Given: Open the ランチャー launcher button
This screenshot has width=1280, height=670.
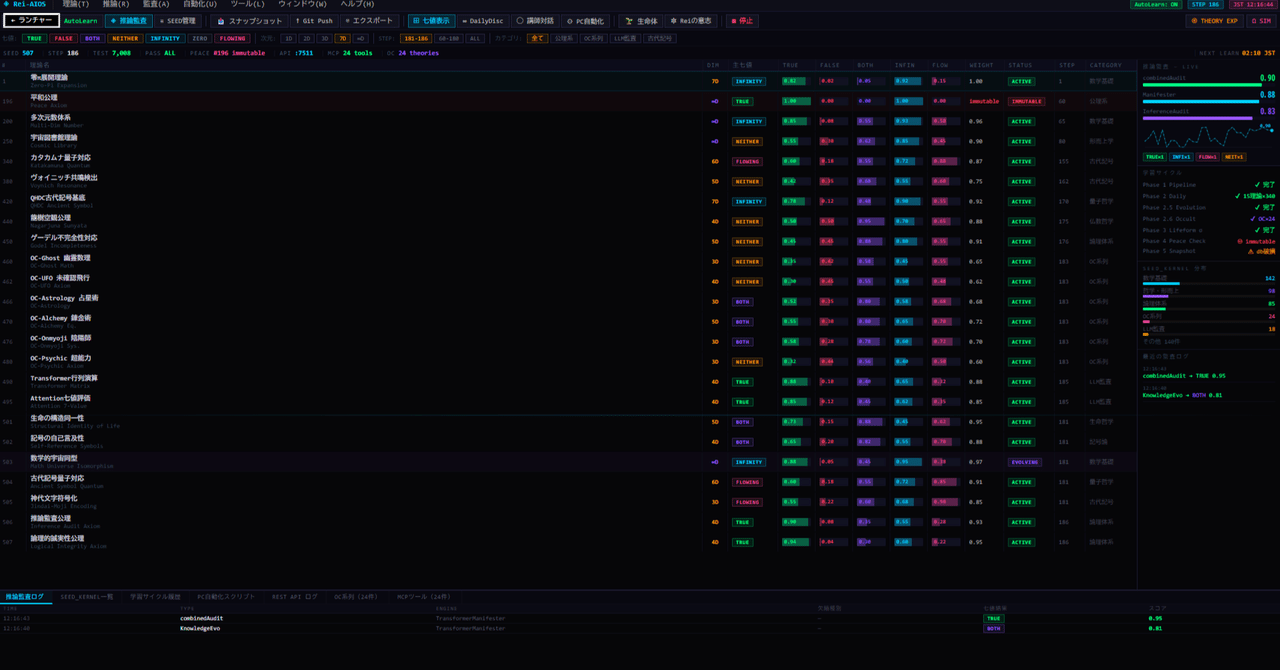Looking at the screenshot, I should click(32, 21).
